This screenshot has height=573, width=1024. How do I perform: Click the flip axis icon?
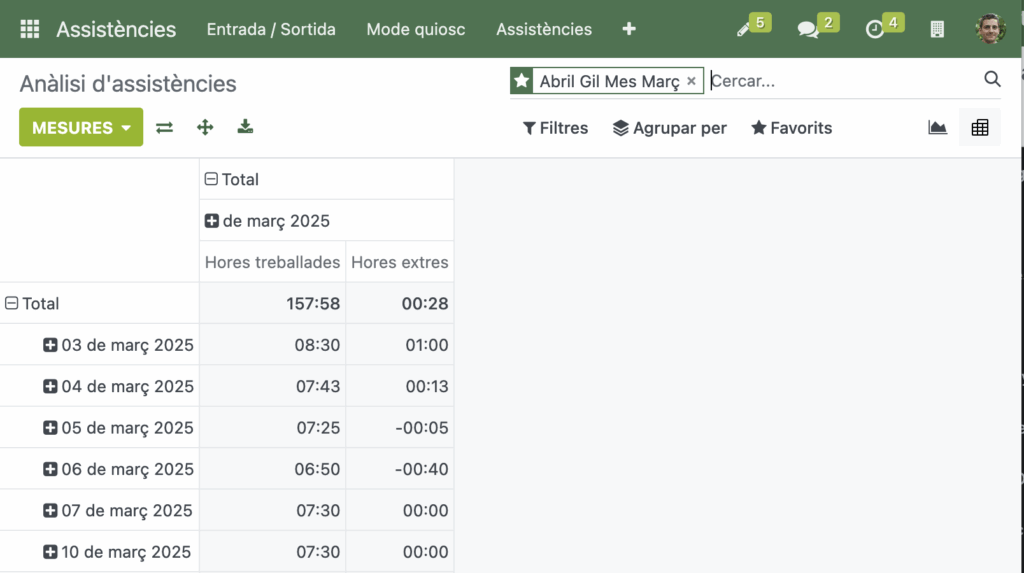point(165,127)
